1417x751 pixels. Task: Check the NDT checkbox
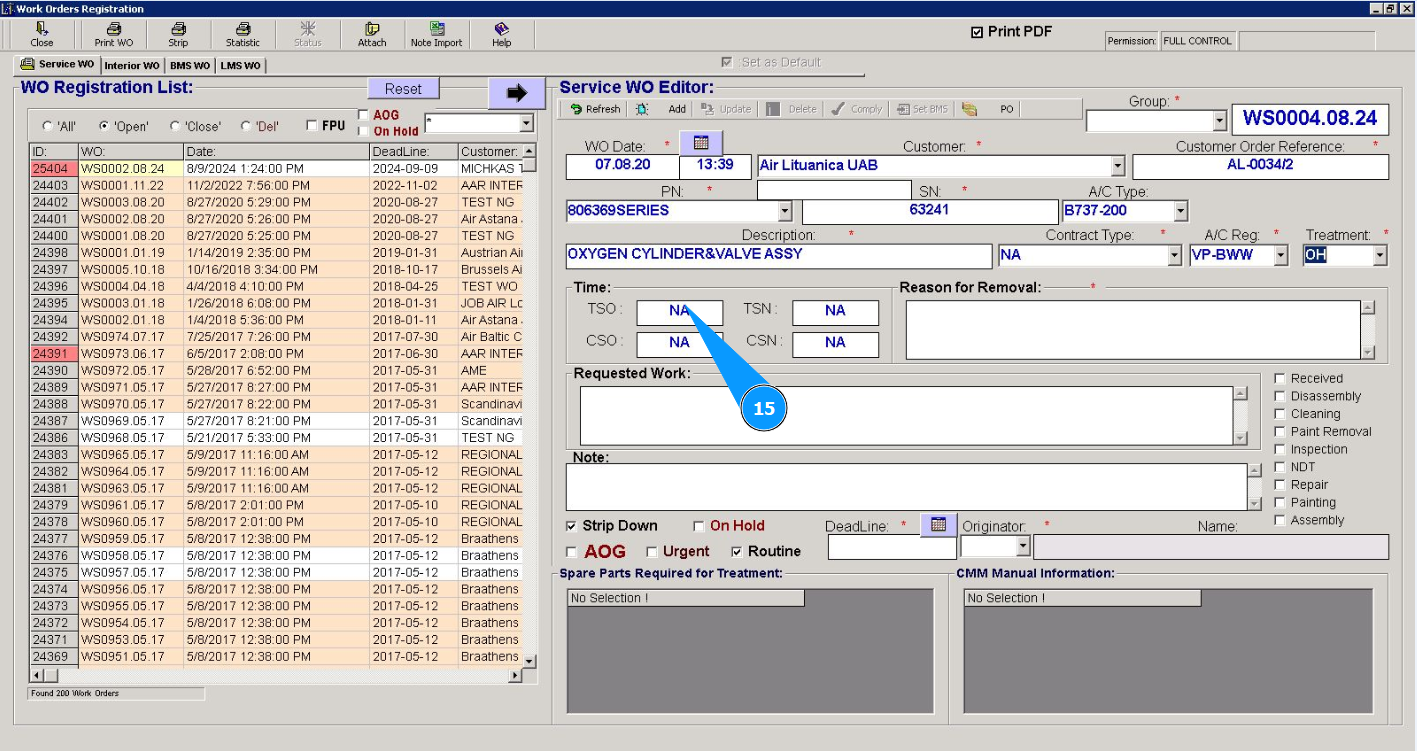(x=1280, y=467)
